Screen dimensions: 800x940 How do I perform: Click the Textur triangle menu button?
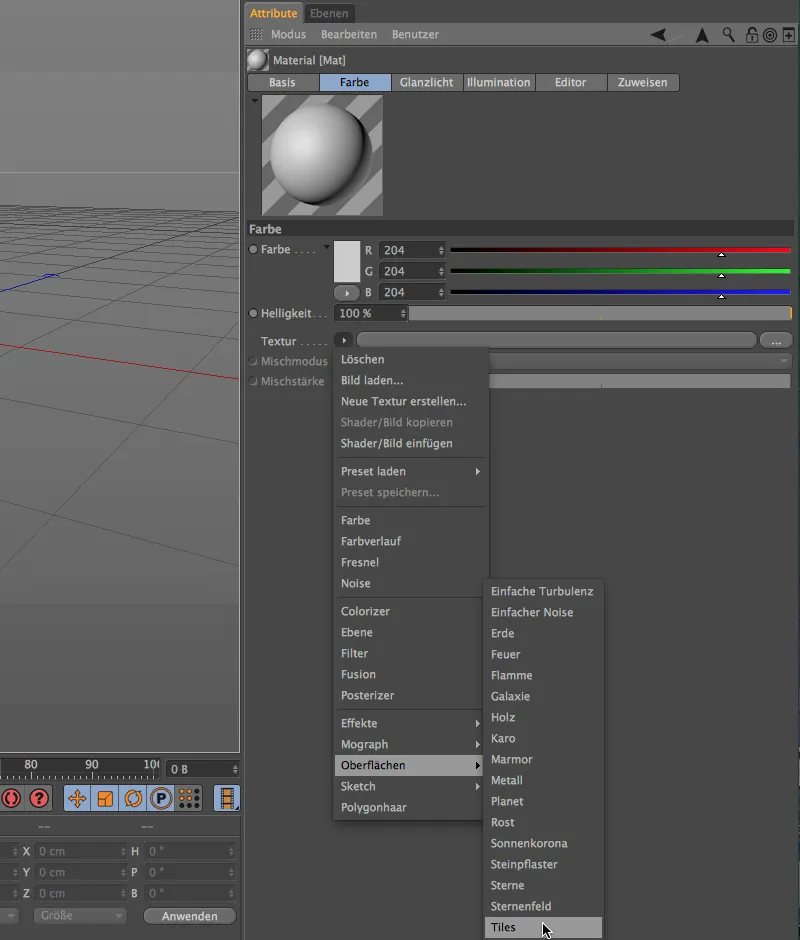click(x=344, y=341)
